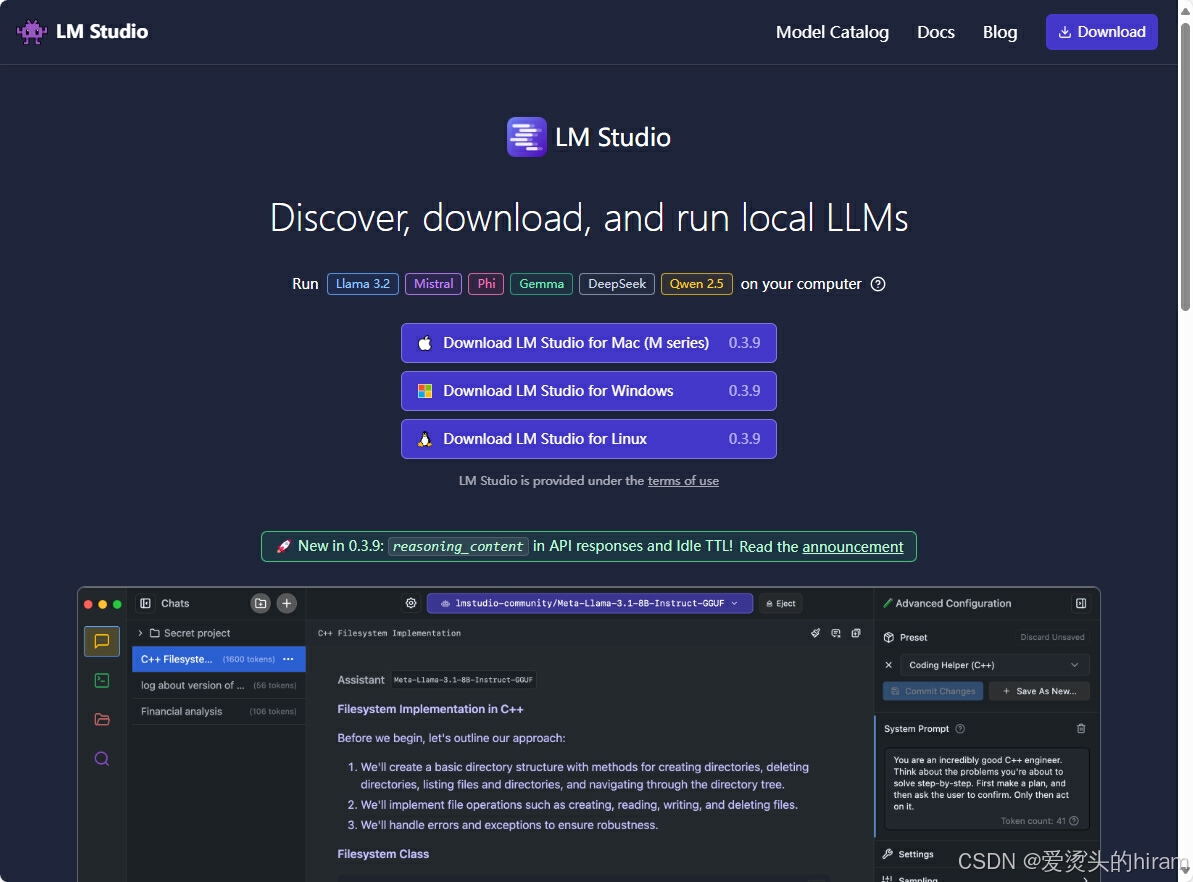Toggle the Chats sidebar panel icon
Image resolution: width=1193 pixels, height=882 pixels.
145,603
